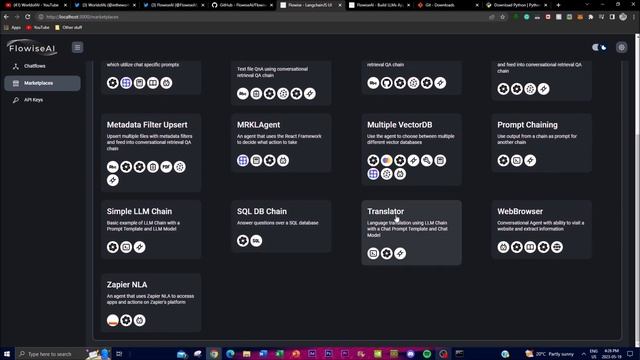Click the memory book icon in WebBrowser card

pyautogui.click(x=530, y=247)
